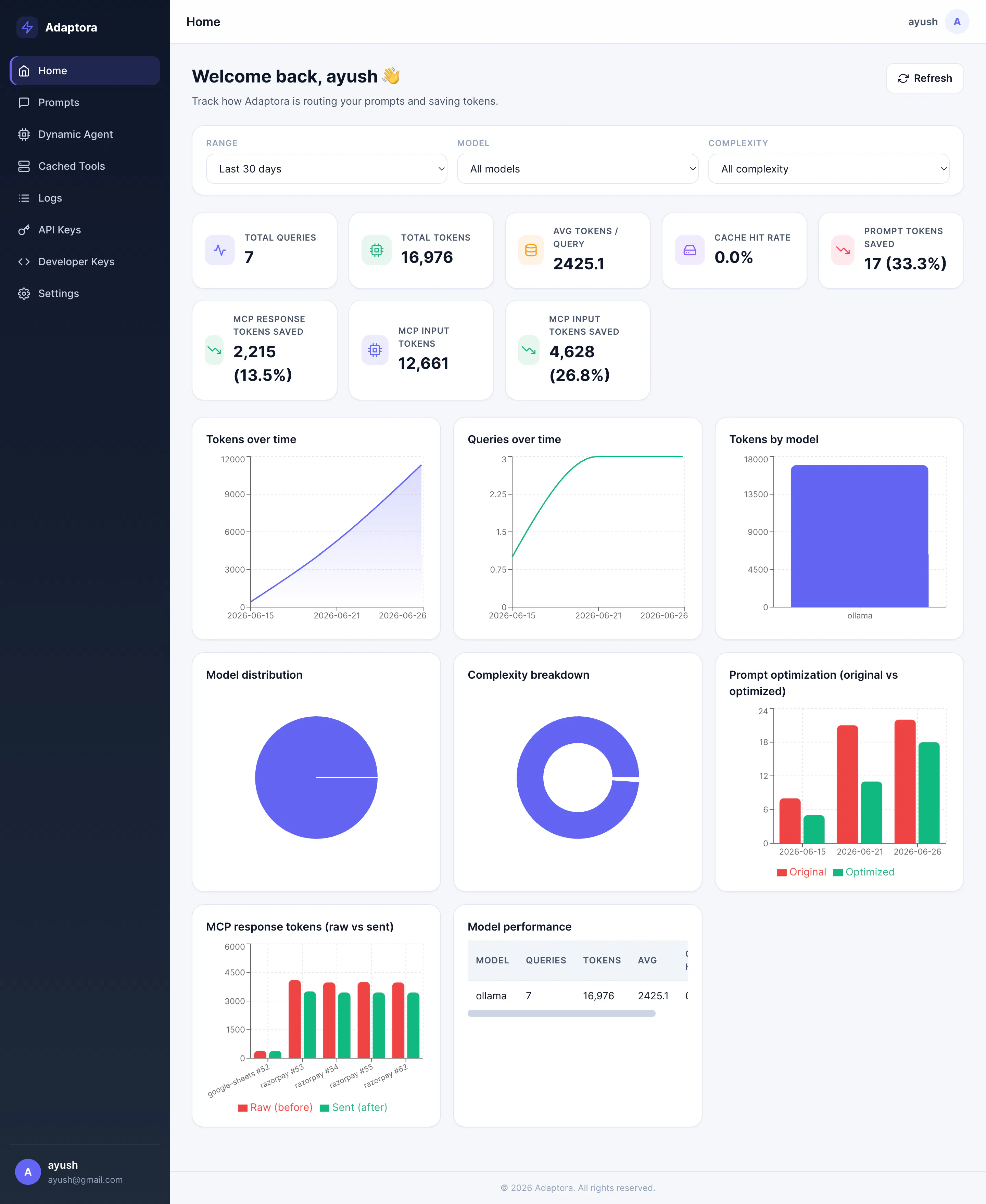
Task: Click the Model distribution pie chart
Action: pos(316,777)
